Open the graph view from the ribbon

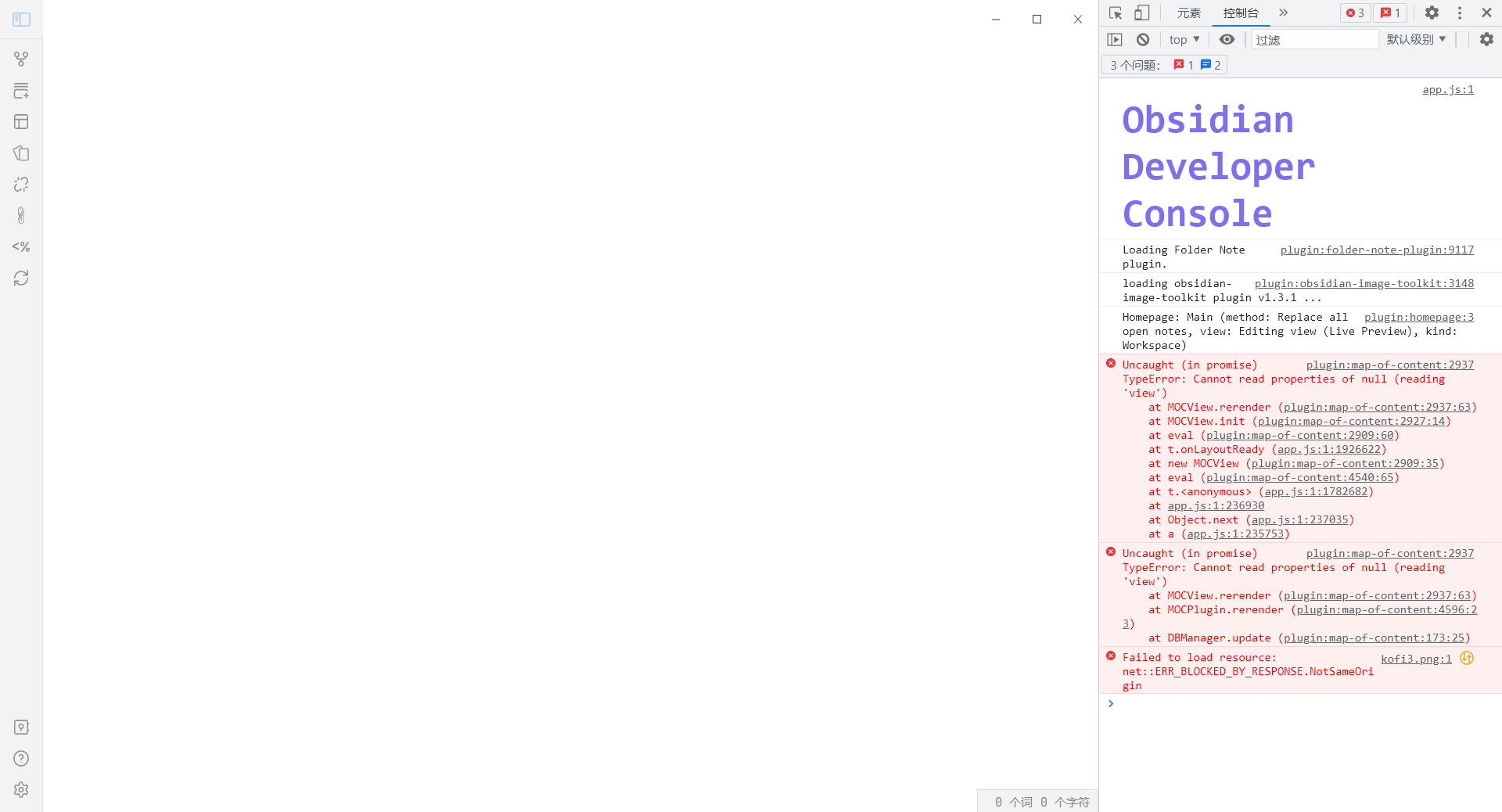point(20,58)
